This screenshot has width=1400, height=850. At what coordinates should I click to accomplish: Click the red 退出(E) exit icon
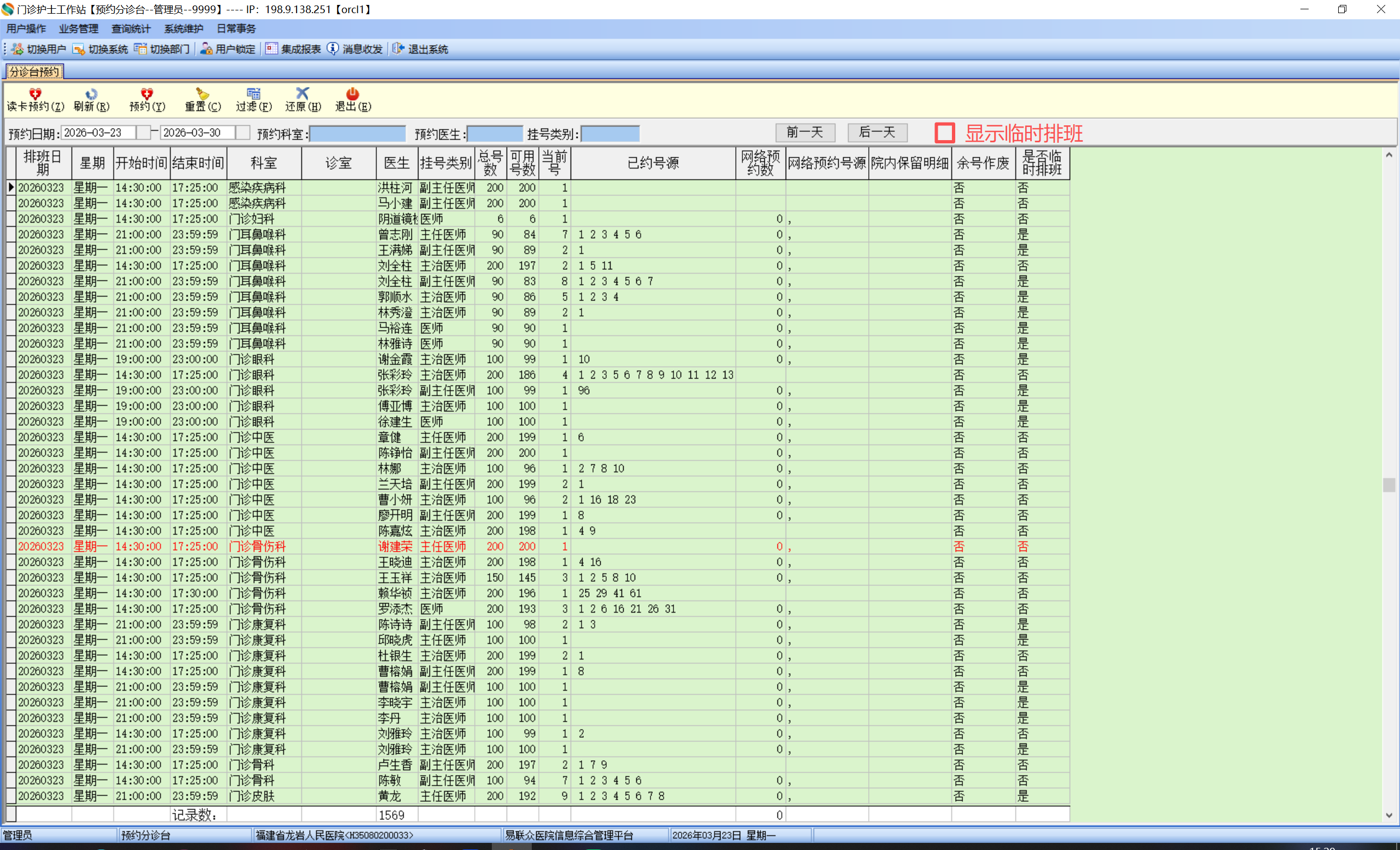click(x=352, y=93)
